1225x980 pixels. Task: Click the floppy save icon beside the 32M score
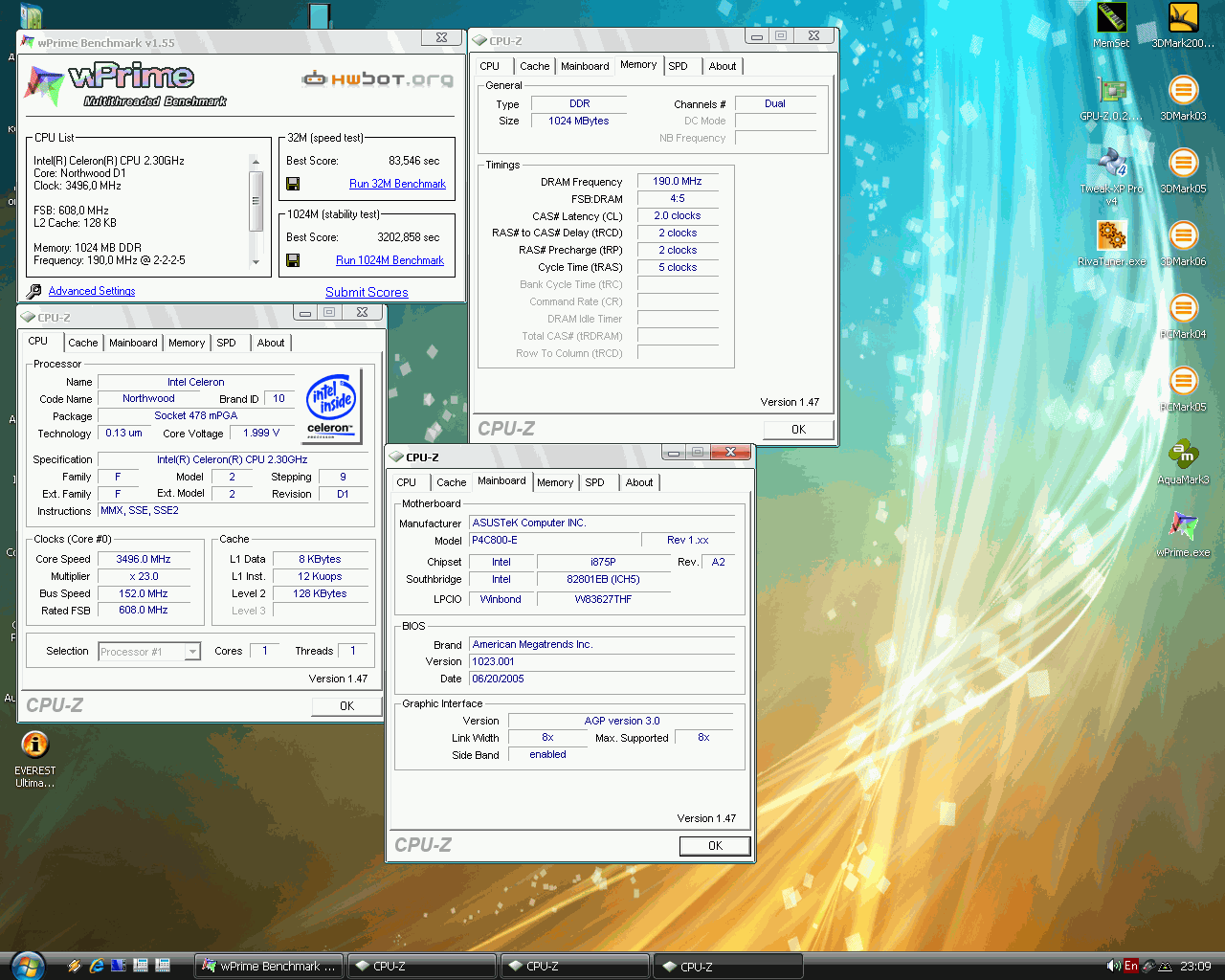[x=293, y=184]
